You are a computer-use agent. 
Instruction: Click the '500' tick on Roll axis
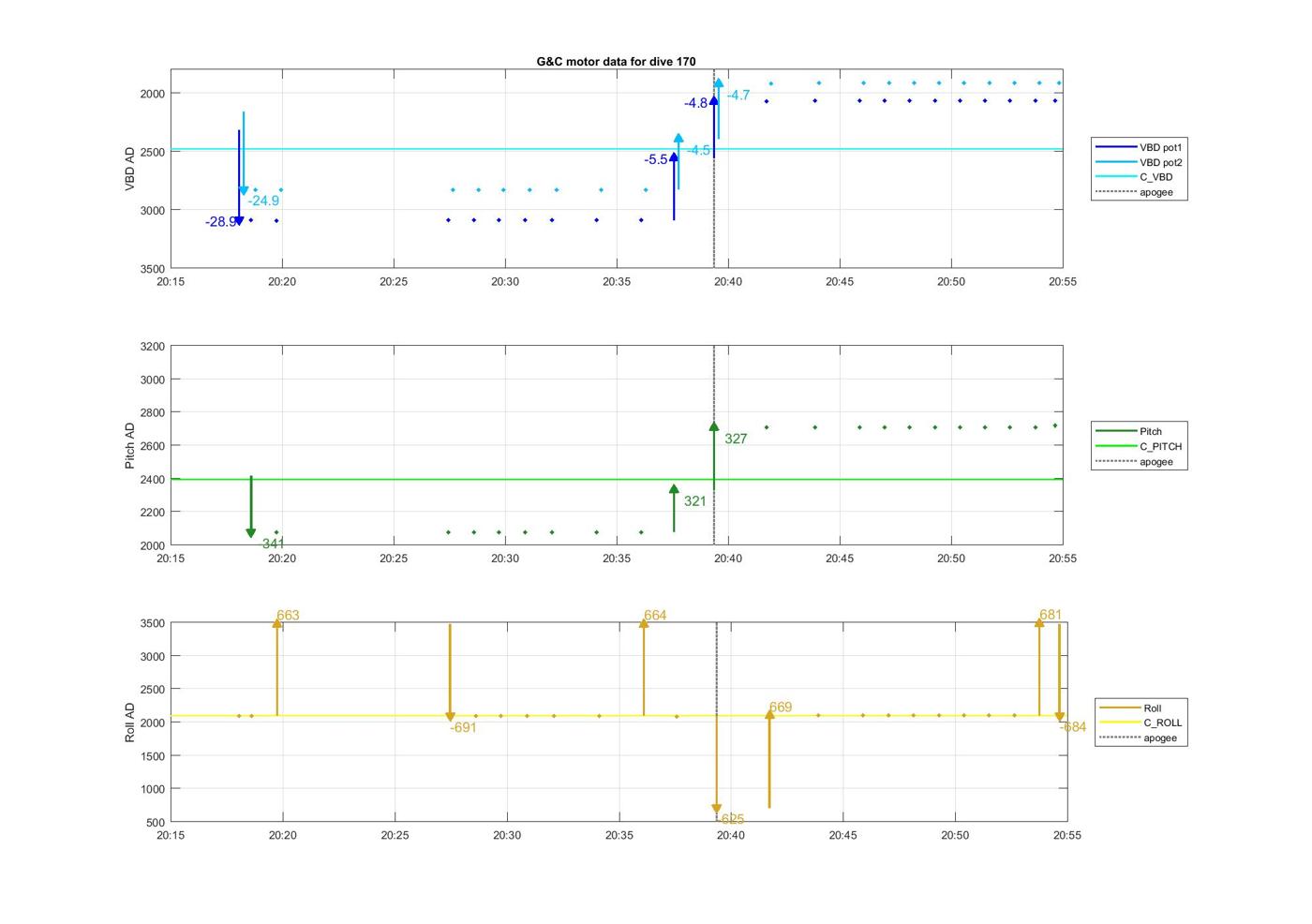156,823
